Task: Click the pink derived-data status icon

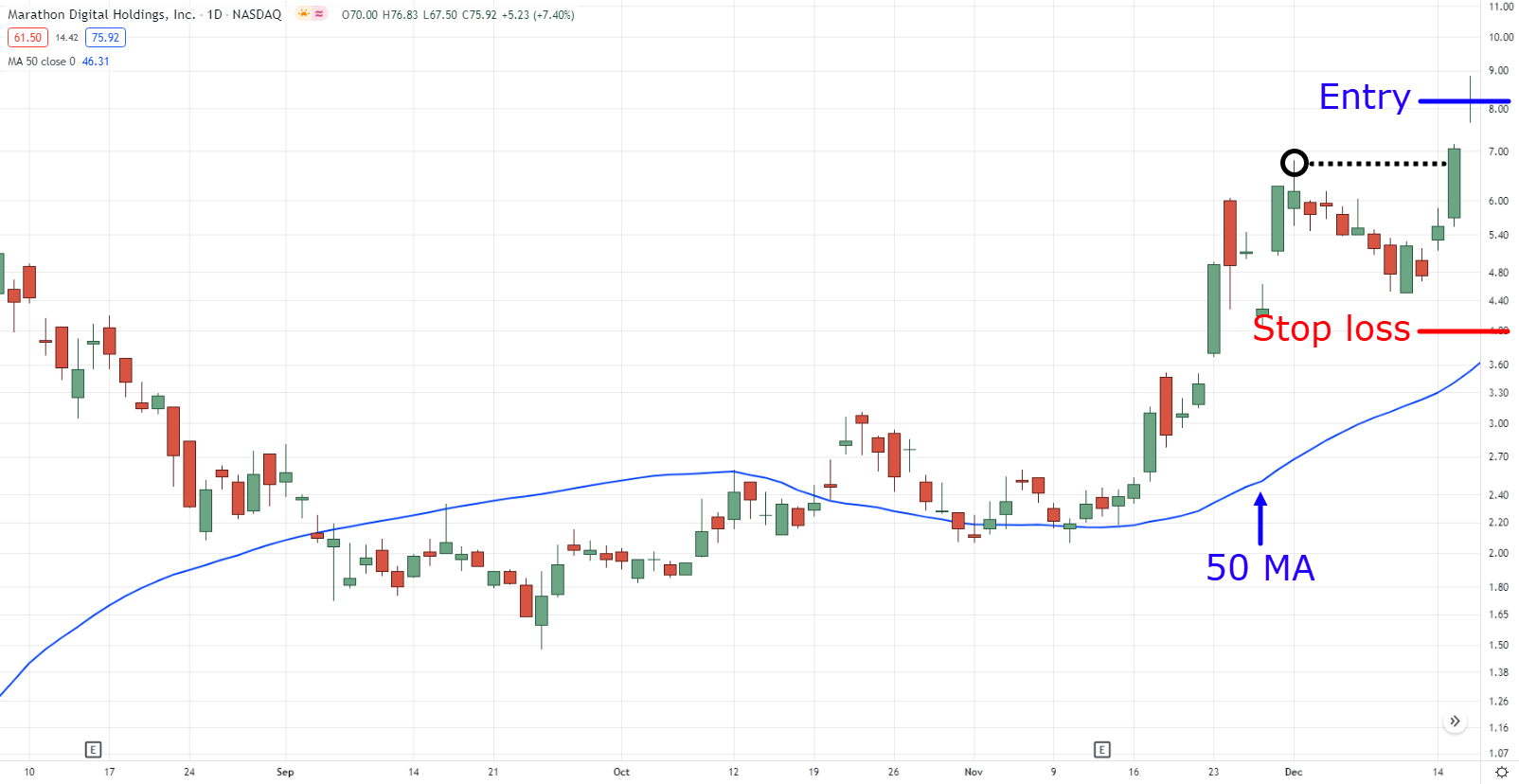Action: 320,14
